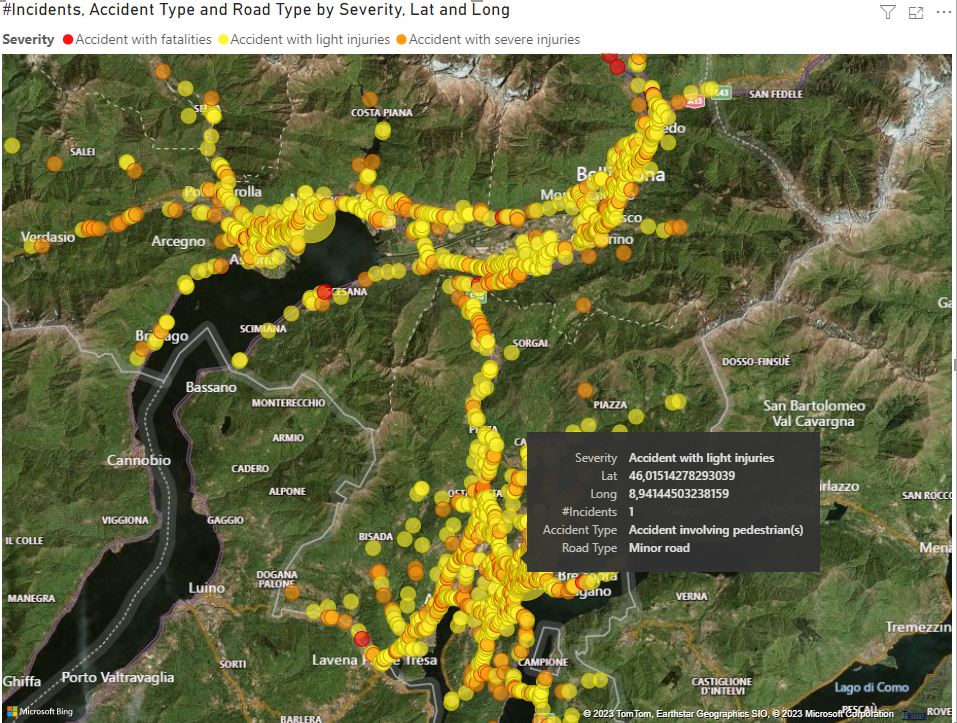The height and width of the screenshot is (723, 957).
Task: Click the yellow light injuries legend dot
Action: tap(223, 40)
